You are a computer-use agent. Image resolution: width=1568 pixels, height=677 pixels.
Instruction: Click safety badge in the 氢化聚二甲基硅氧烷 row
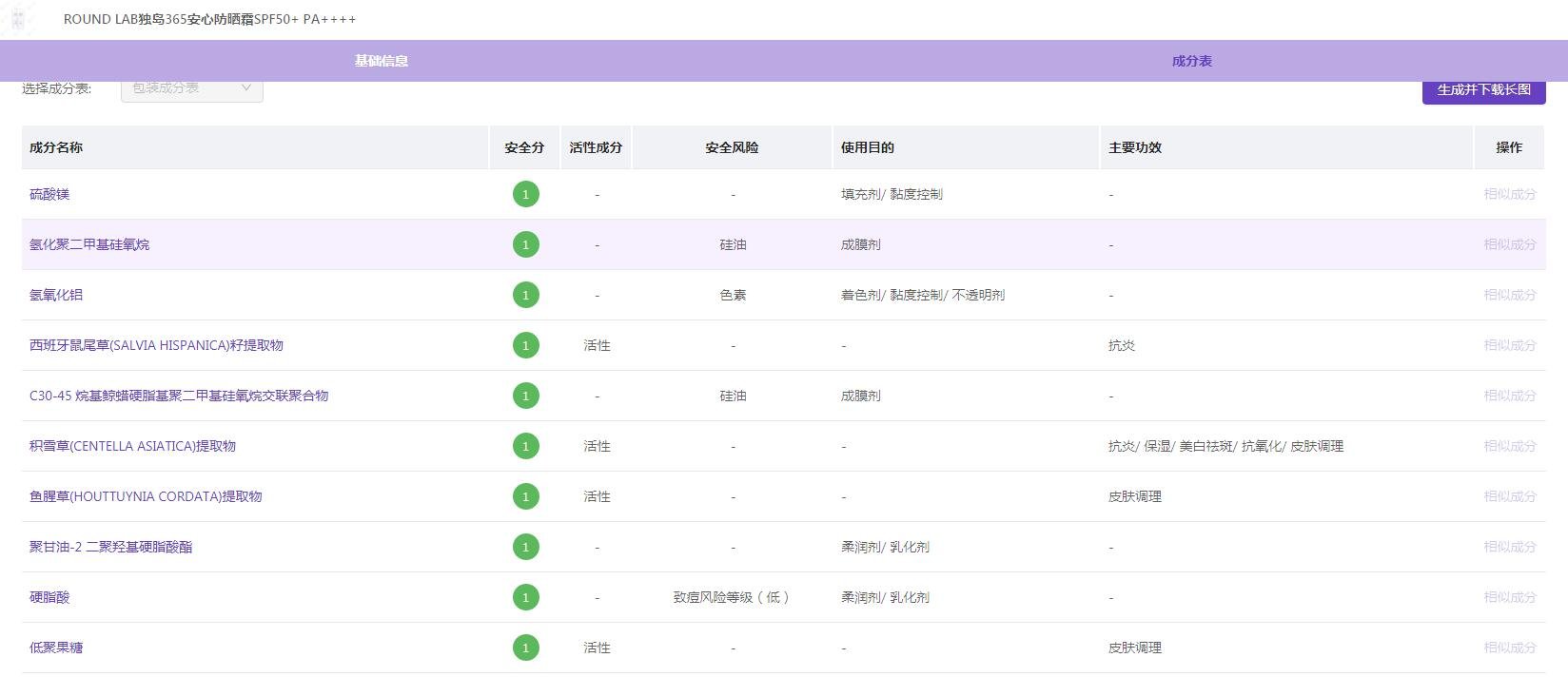click(525, 244)
